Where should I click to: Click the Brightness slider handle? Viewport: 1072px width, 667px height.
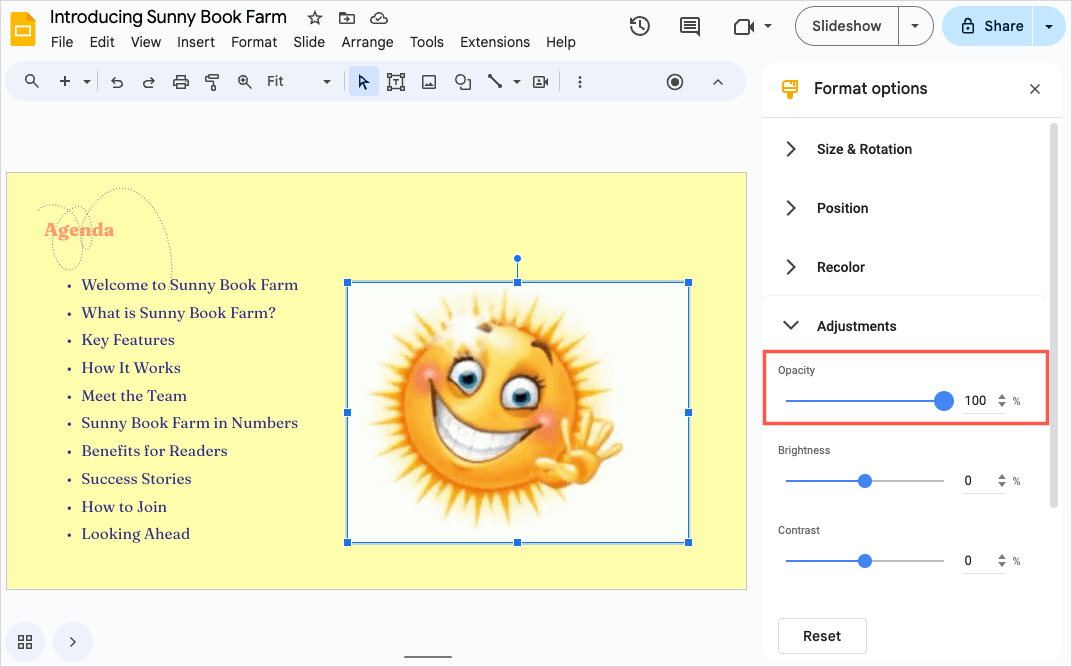[x=865, y=481]
